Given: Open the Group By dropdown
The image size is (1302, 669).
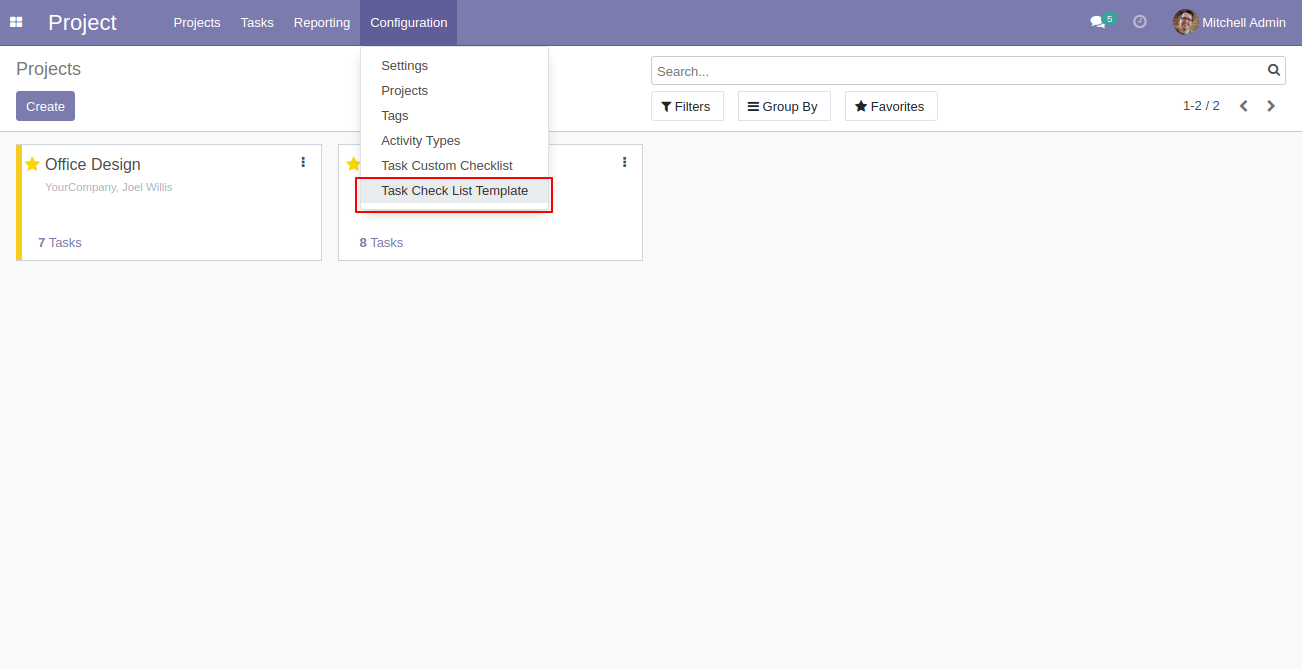Looking at the screenshot, I should tap(784, 106).
